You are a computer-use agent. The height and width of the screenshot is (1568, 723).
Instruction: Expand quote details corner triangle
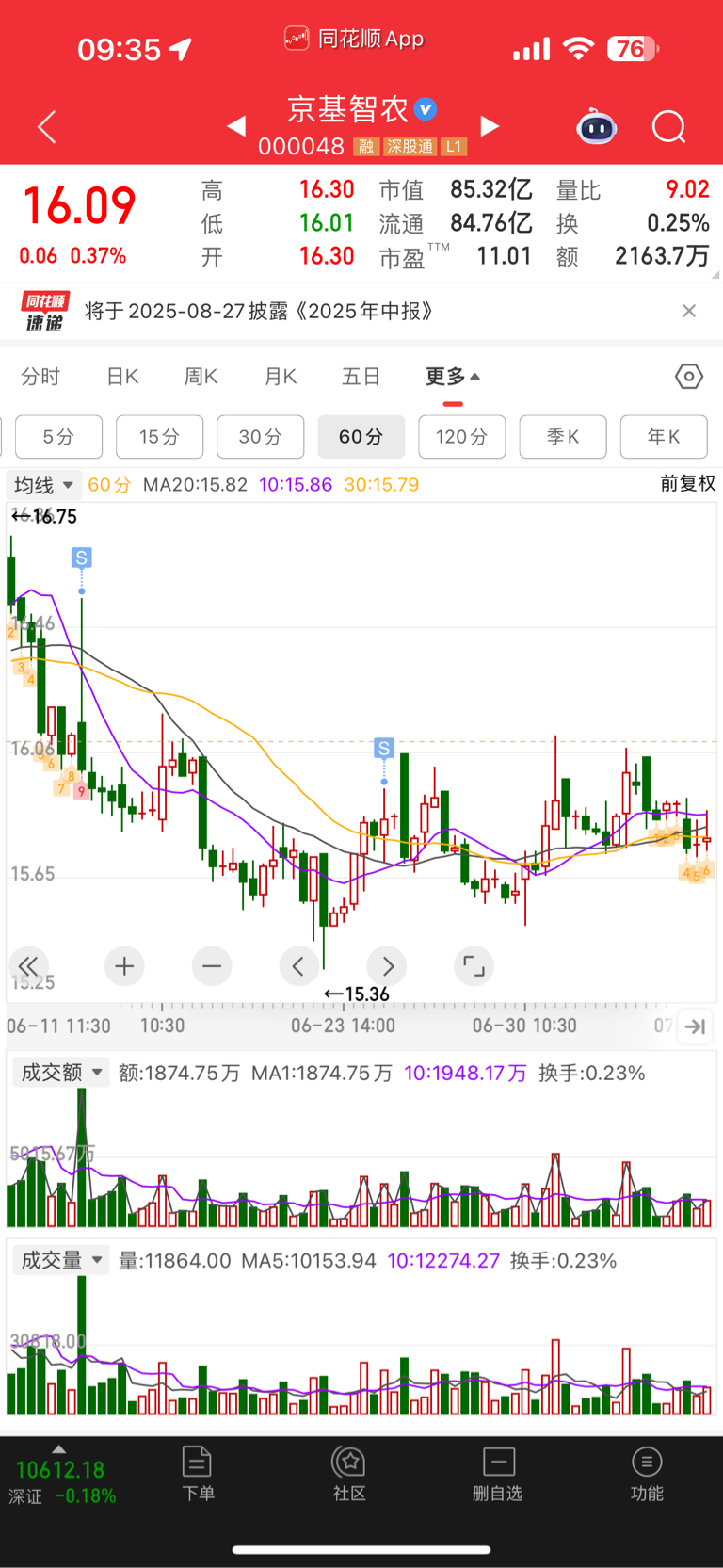click(x=715, y=275)
